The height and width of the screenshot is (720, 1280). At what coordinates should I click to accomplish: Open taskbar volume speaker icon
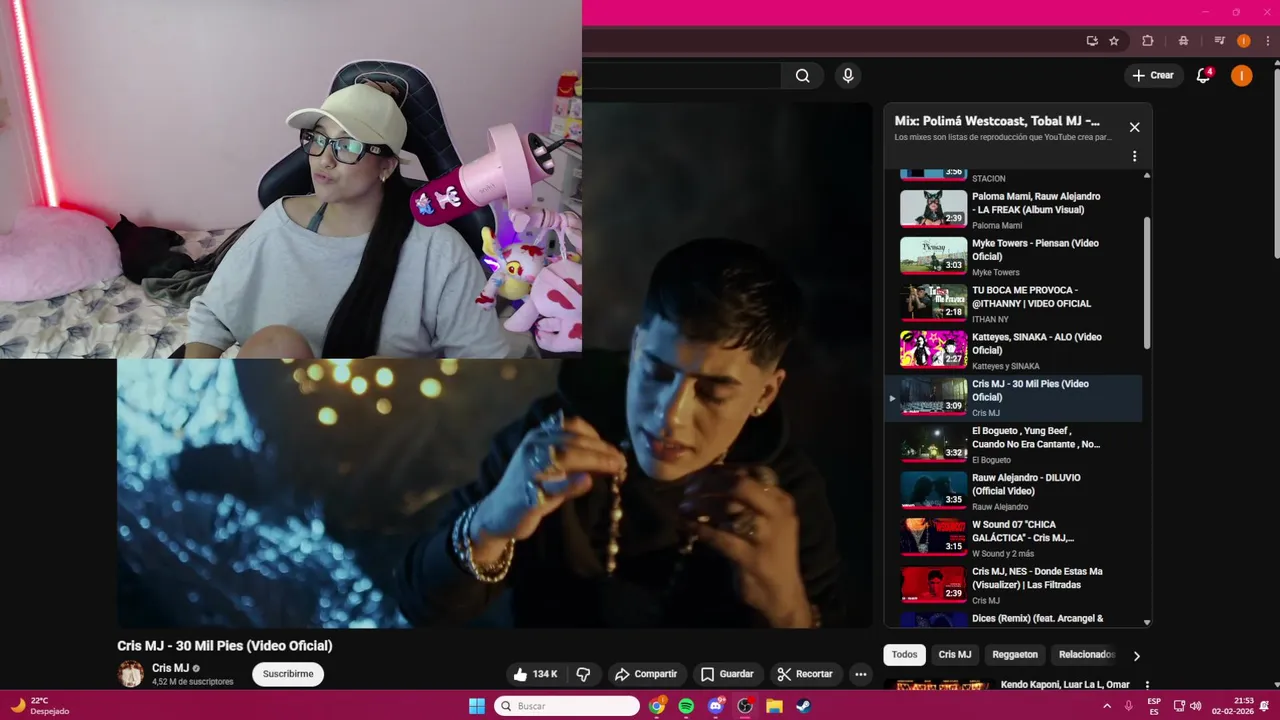point(1195,706)
